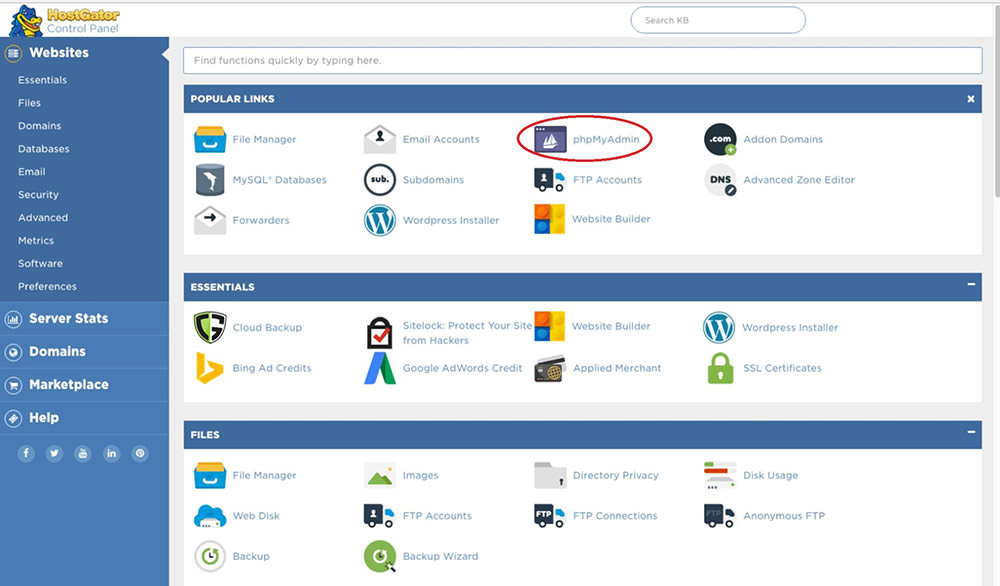
Task: Click the LinkedIn icon in sidebar
Action: click(112, 453)
